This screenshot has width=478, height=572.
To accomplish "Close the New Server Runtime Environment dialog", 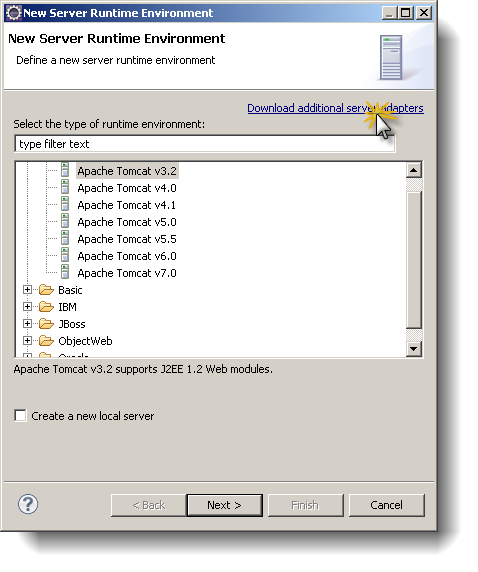I will tap(424, 13).
